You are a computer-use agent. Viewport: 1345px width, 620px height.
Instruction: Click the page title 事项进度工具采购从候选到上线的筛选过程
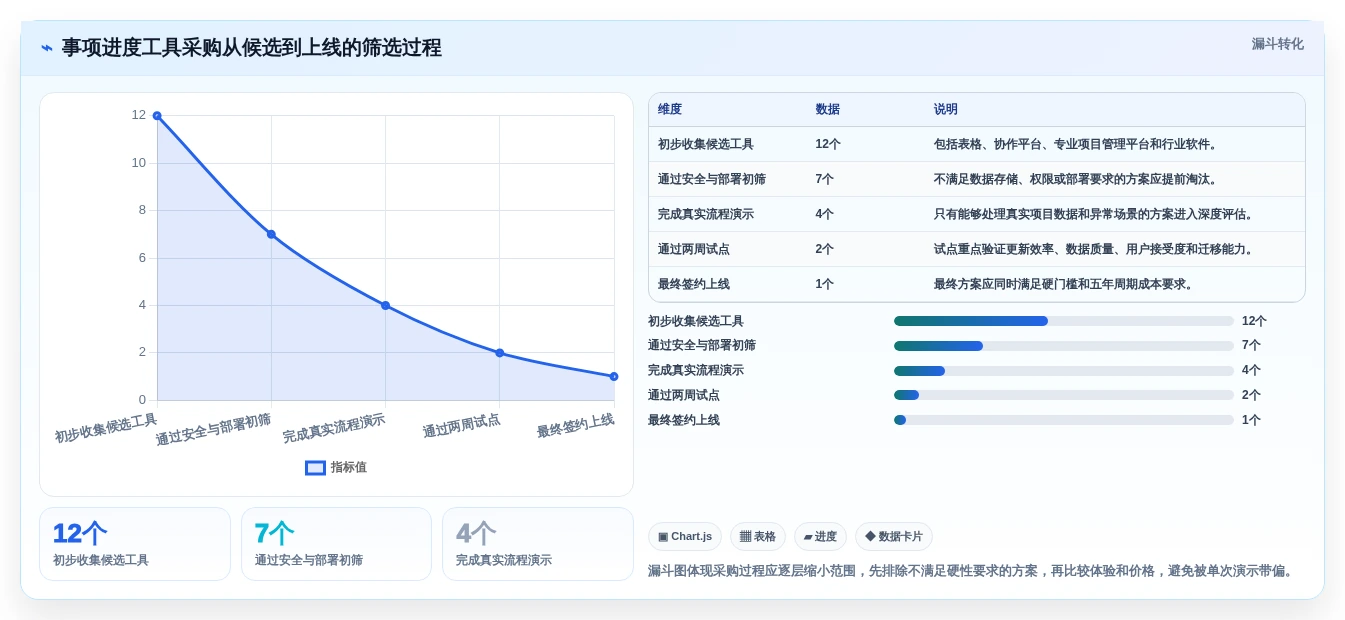[252, 48]
